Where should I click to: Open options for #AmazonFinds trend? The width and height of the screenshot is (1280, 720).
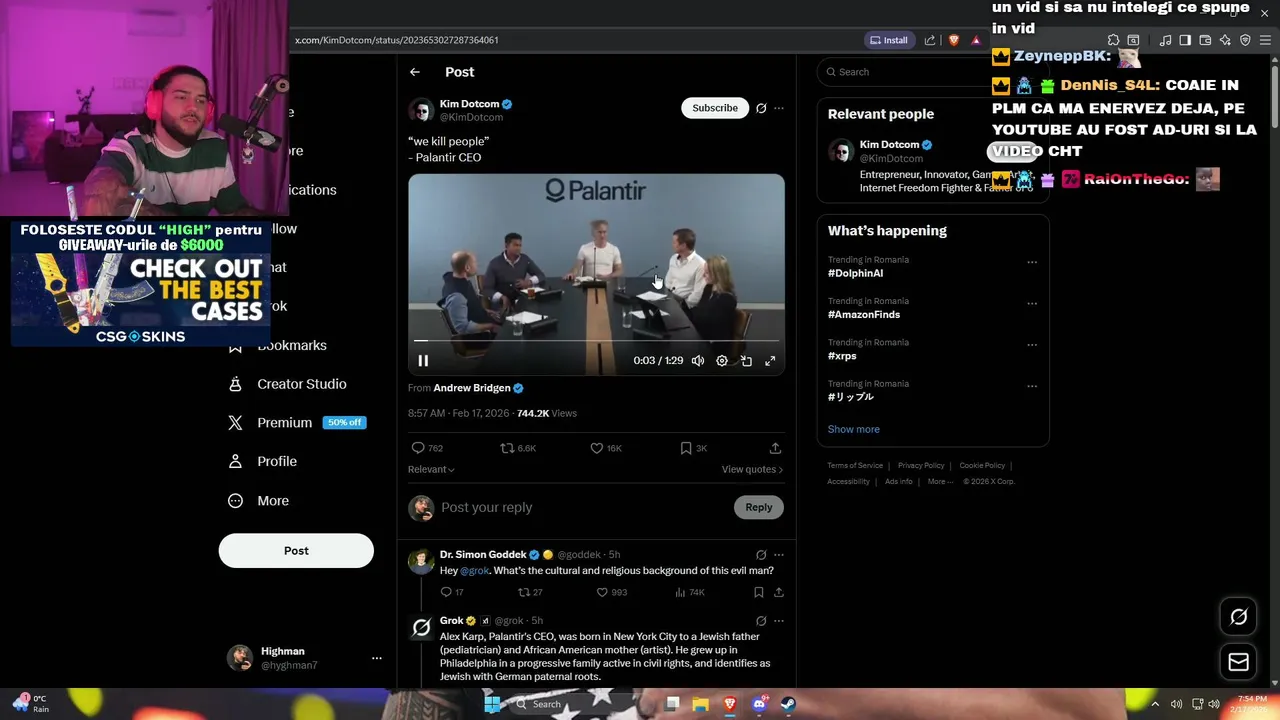1032,304
